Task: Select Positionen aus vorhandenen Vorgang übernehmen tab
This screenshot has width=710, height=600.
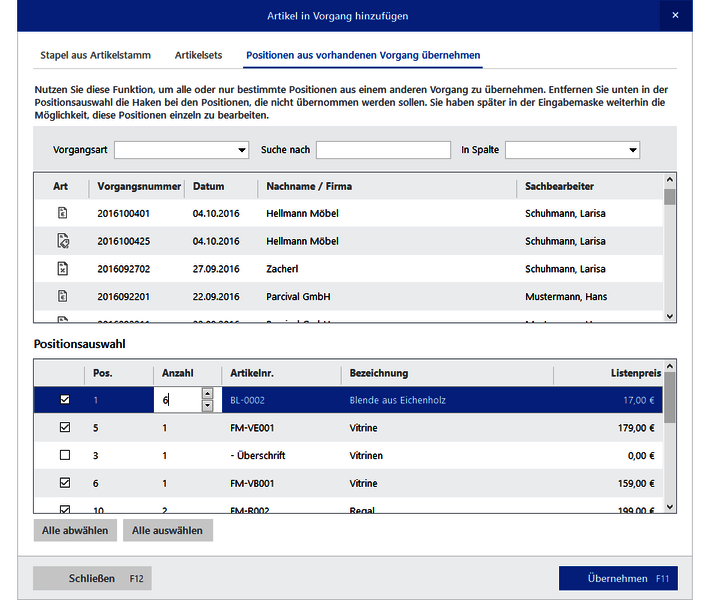Action: point(363,55)
